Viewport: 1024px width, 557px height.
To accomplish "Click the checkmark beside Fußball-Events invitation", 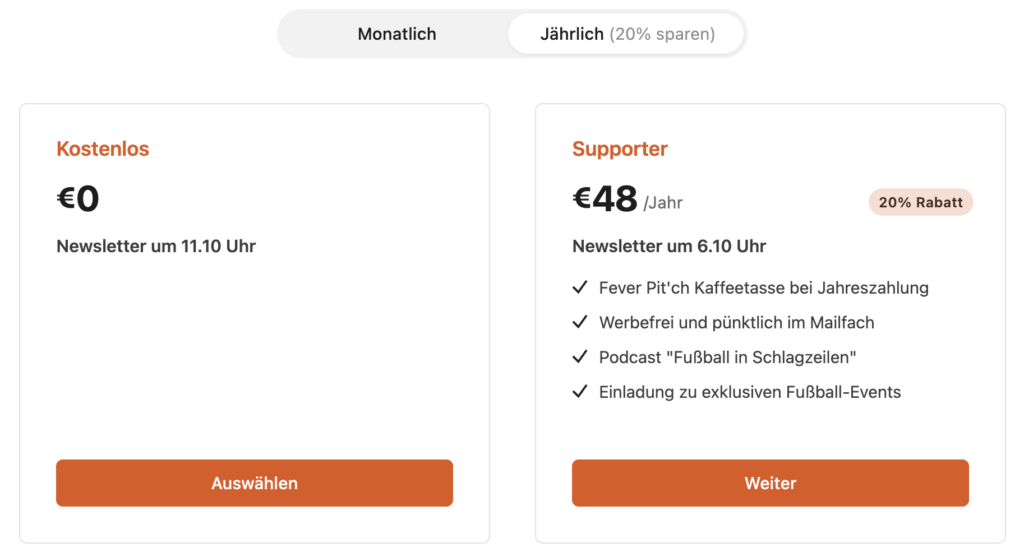I will [579, 392].
